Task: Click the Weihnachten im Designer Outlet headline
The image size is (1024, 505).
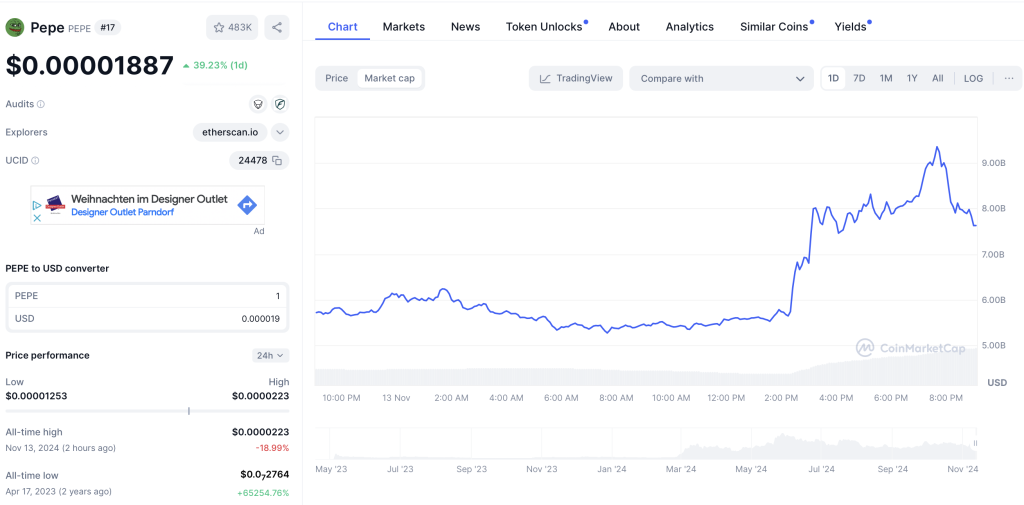Action: [149, 199]
